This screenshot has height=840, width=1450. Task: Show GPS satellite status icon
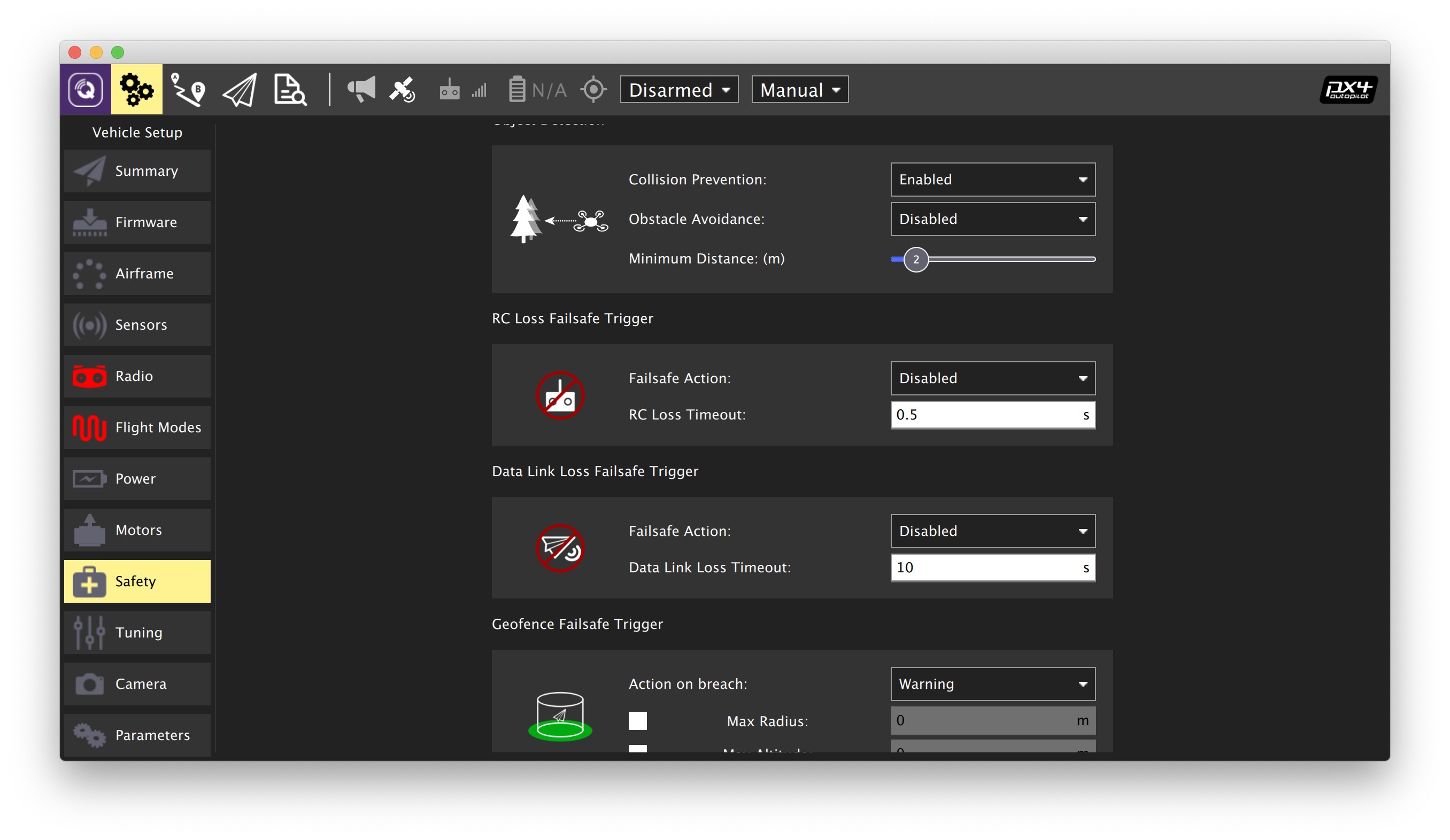point(402,90)
